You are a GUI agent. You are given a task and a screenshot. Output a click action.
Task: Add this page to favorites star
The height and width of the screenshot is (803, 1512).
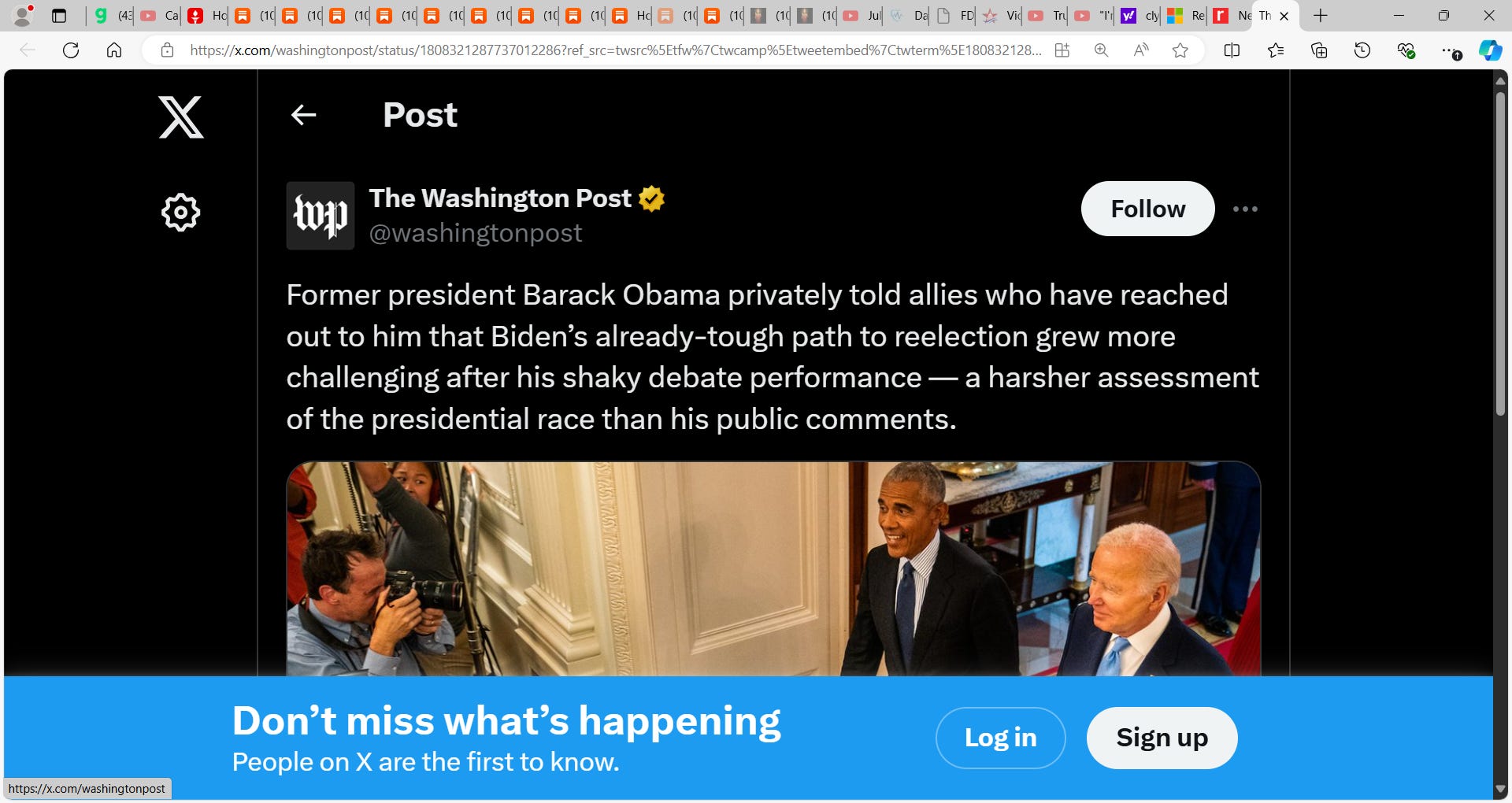pyautogui.click(x=1180, y=50)
